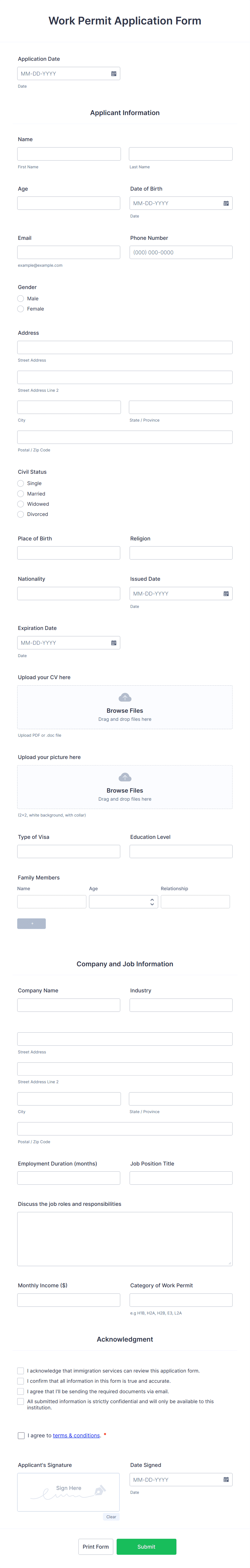Click the job roles and responsibilities textarea
Image resolution: width=250 pixels, height=1568 pixels.
[x=125, y=1239]
